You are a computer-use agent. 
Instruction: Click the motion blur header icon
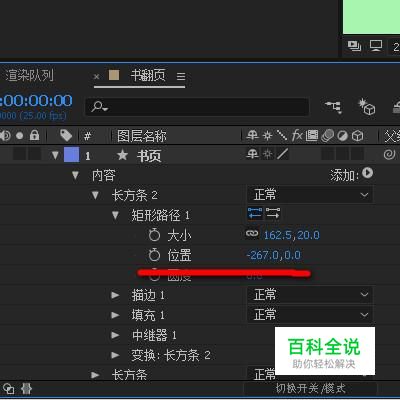click(327, 135)
